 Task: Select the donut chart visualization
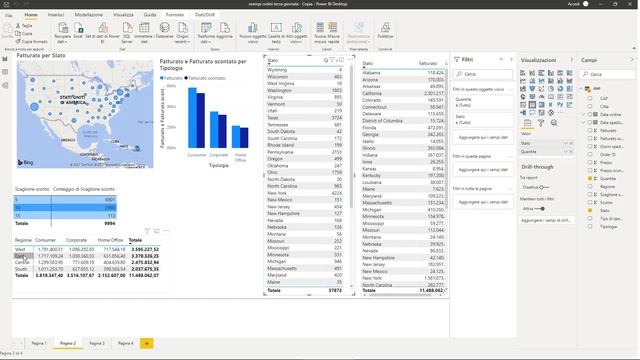(560, 89)
